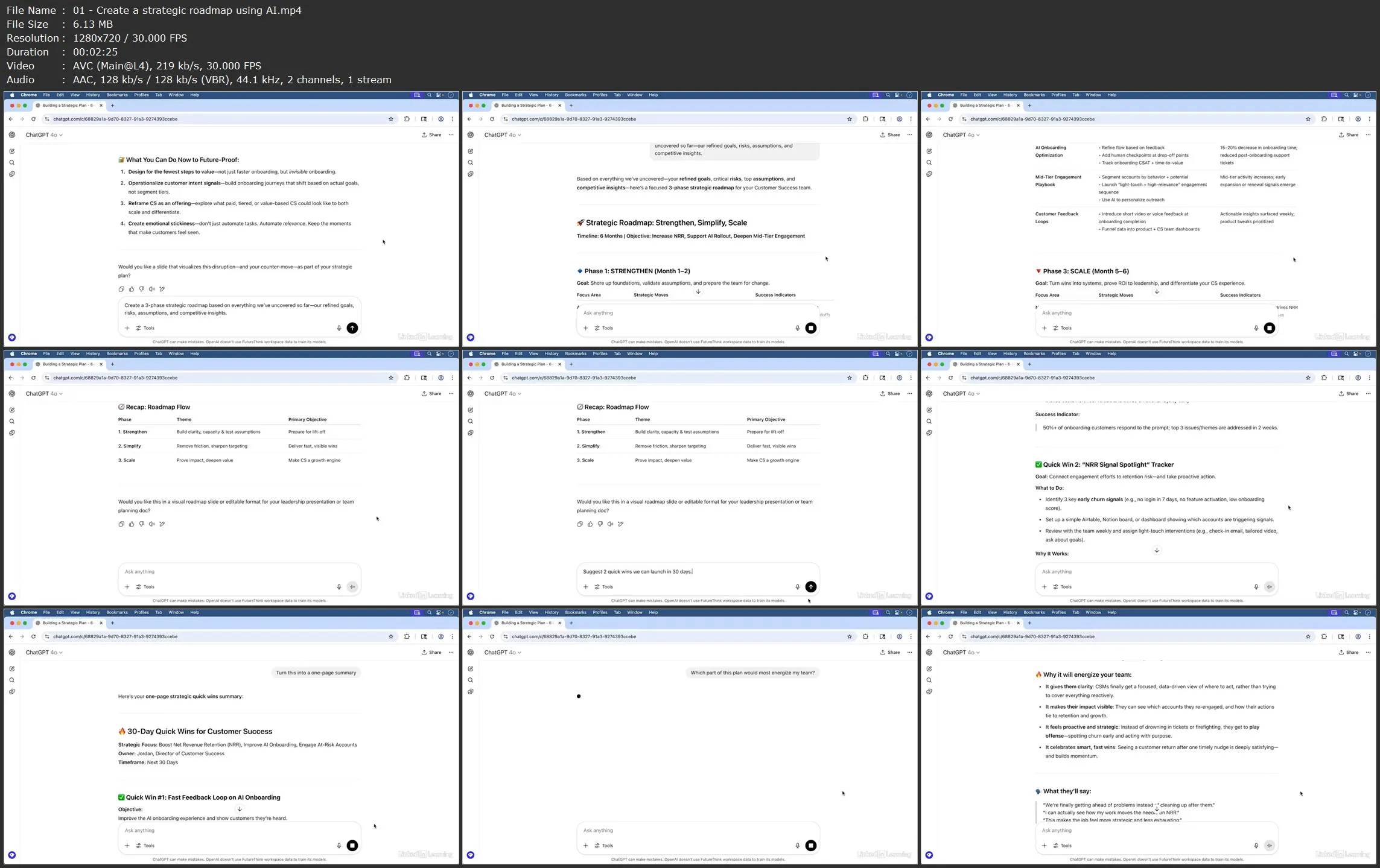Click microphone beside the "Suggest 2 quick wins" prompt

(798, 587)
